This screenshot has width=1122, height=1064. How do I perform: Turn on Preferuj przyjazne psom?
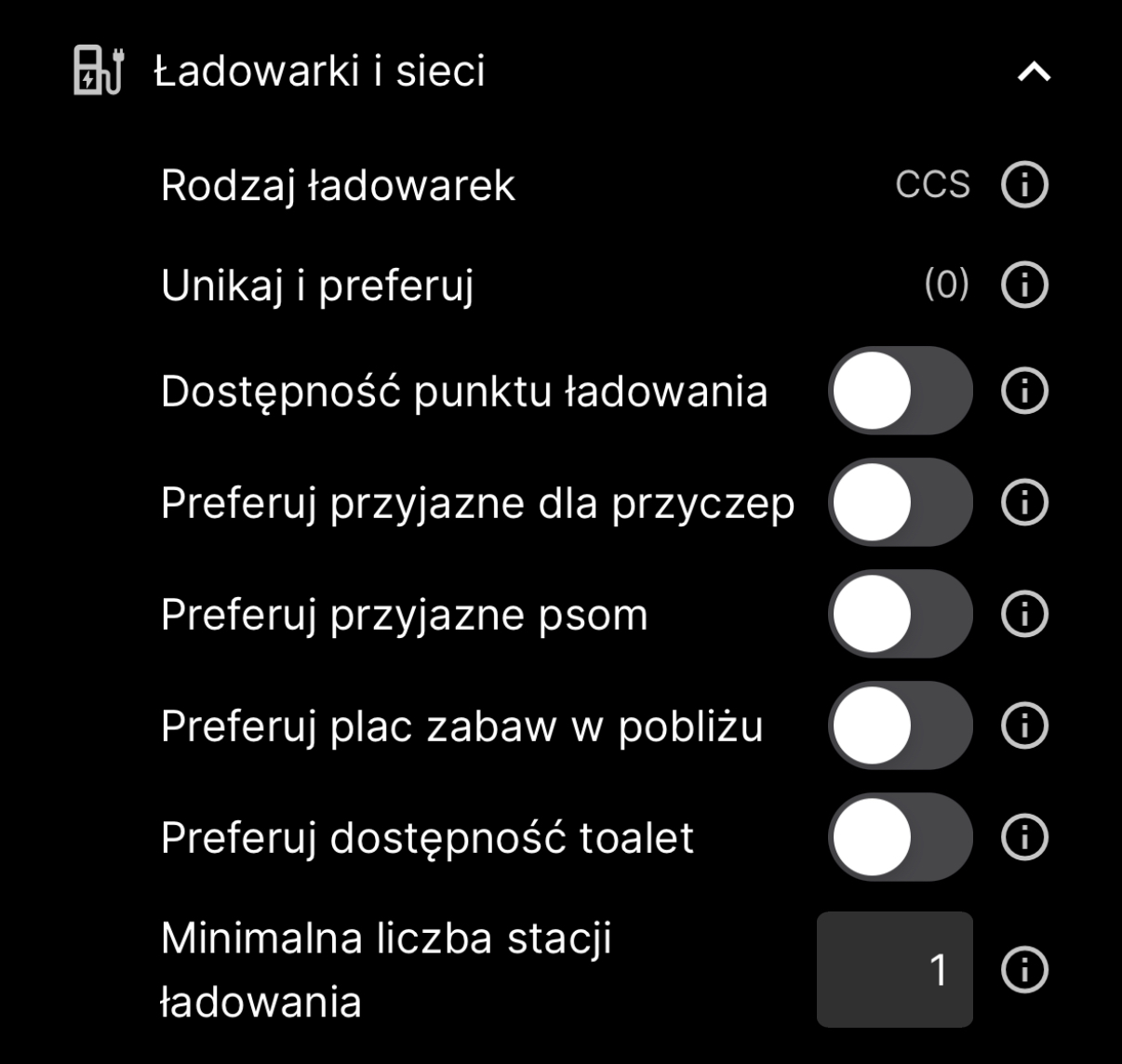(900, 614)
